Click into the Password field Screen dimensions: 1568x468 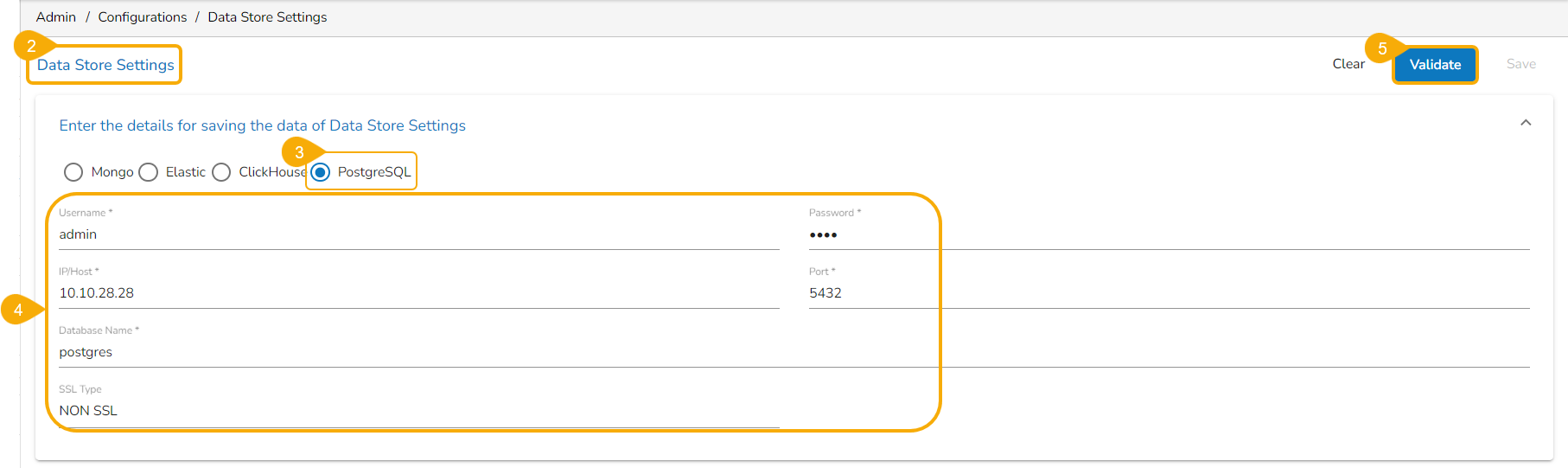click(x=1167, y=234)
